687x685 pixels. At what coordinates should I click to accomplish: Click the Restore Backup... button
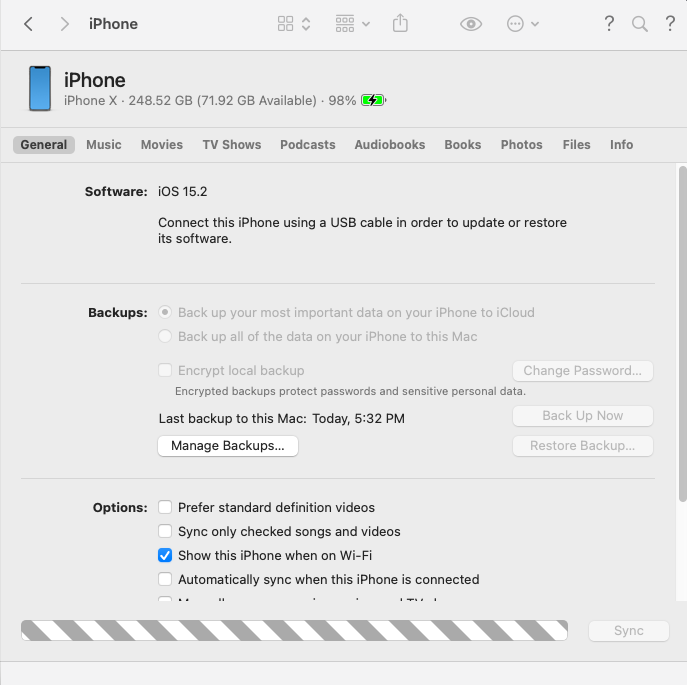[x=583, y=446]
